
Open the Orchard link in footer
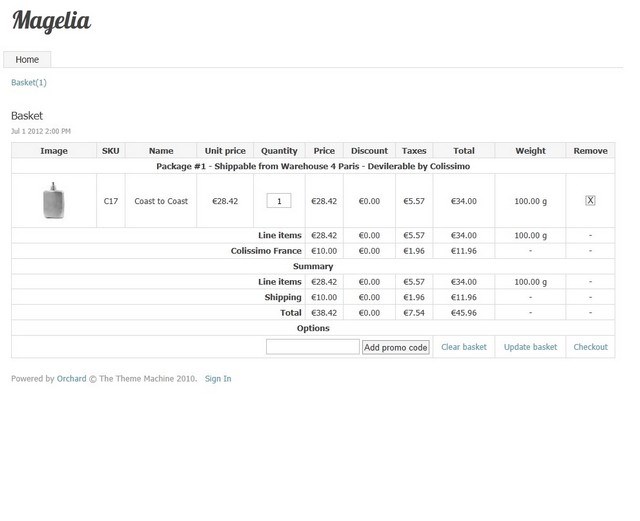pos(71,379)
